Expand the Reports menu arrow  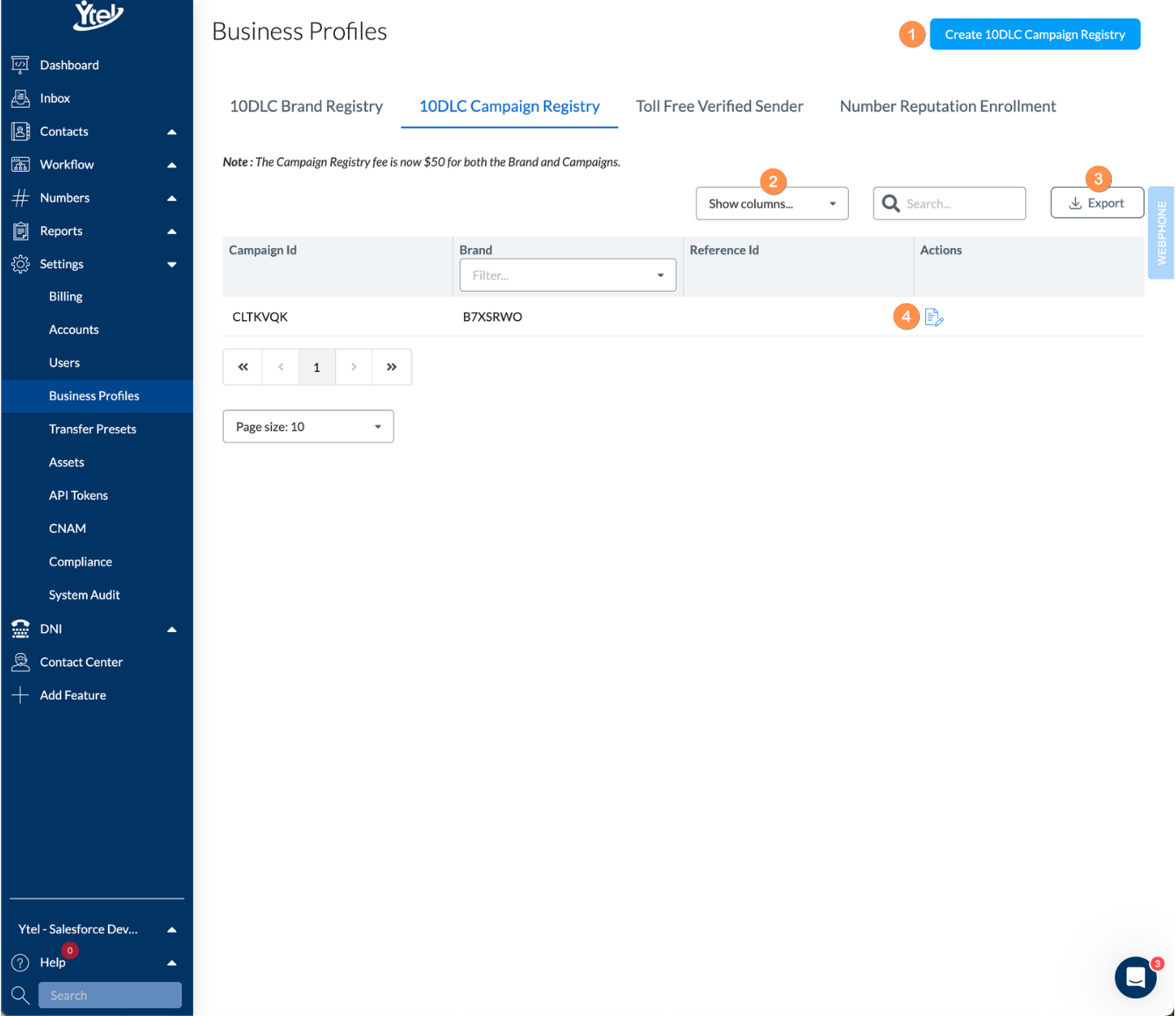pos(172,231)
